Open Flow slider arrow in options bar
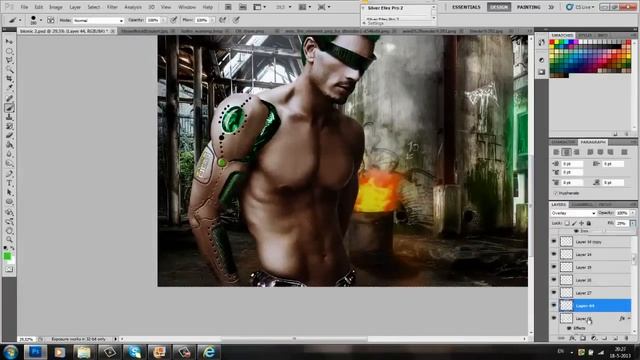This screenshot has height=360, width=640. (212, 20)
